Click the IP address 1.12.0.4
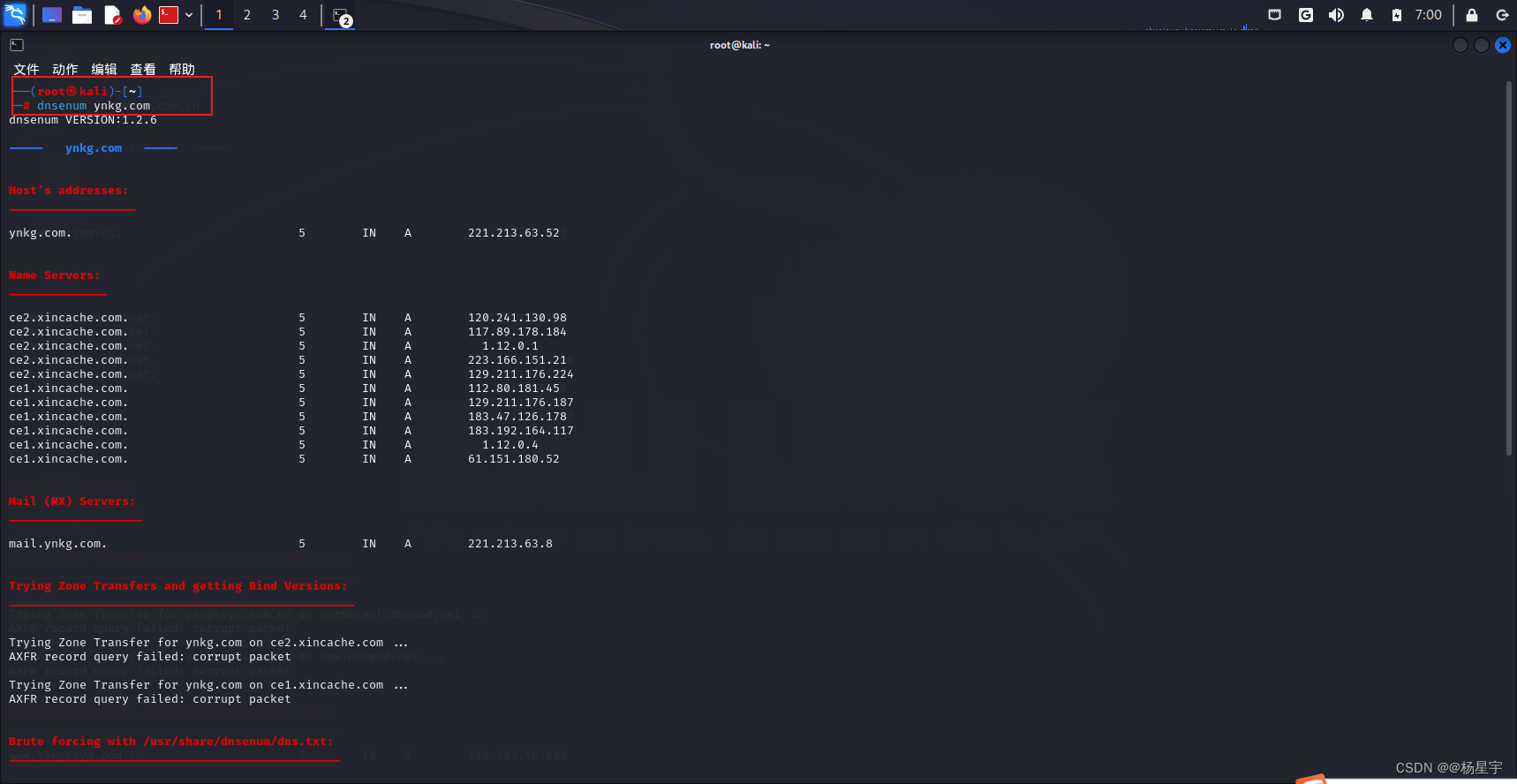This screenshot has width=1517, height=784. pos(510,445)
